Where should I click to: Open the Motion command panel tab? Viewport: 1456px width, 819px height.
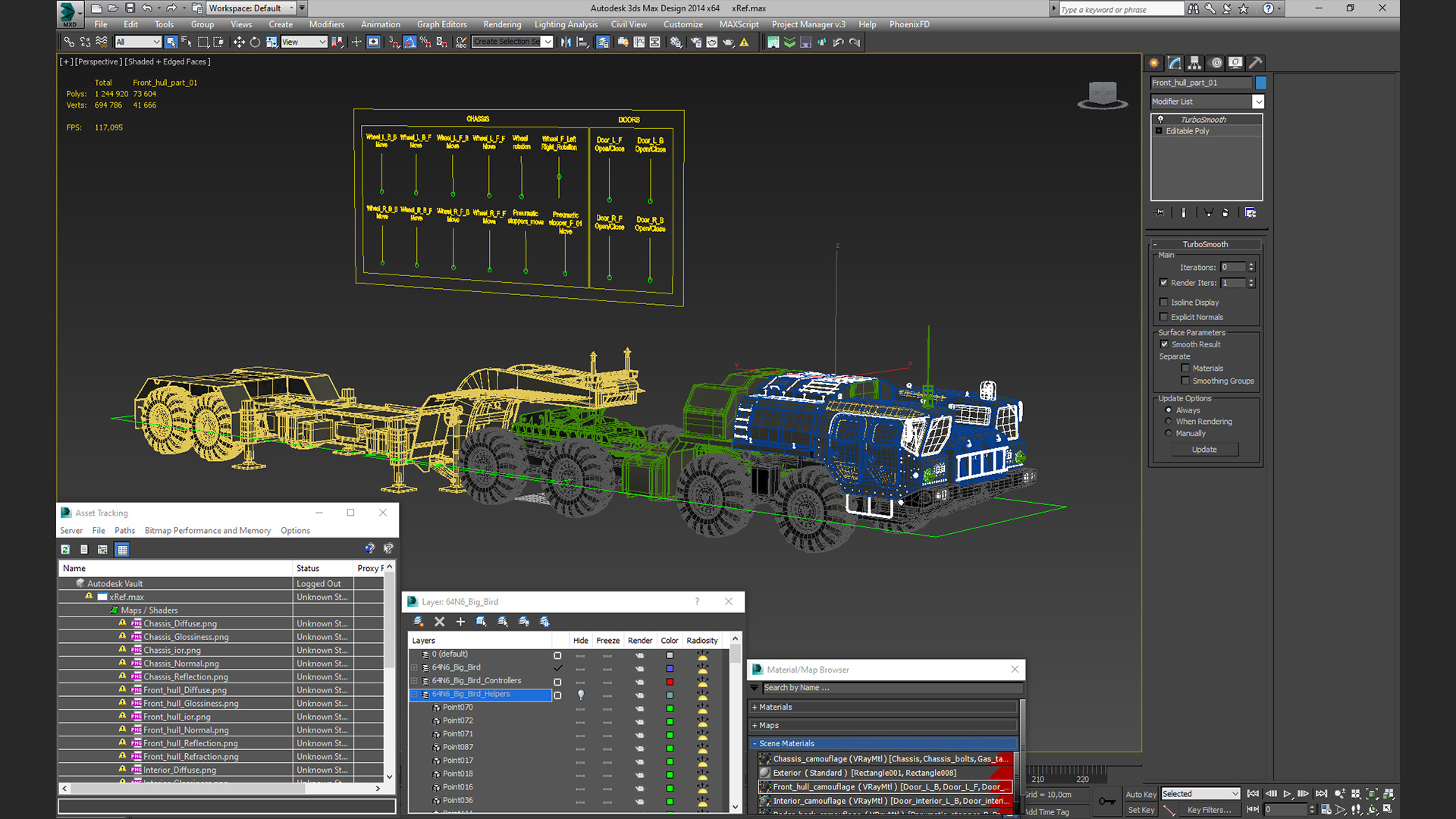point(1216,63)
